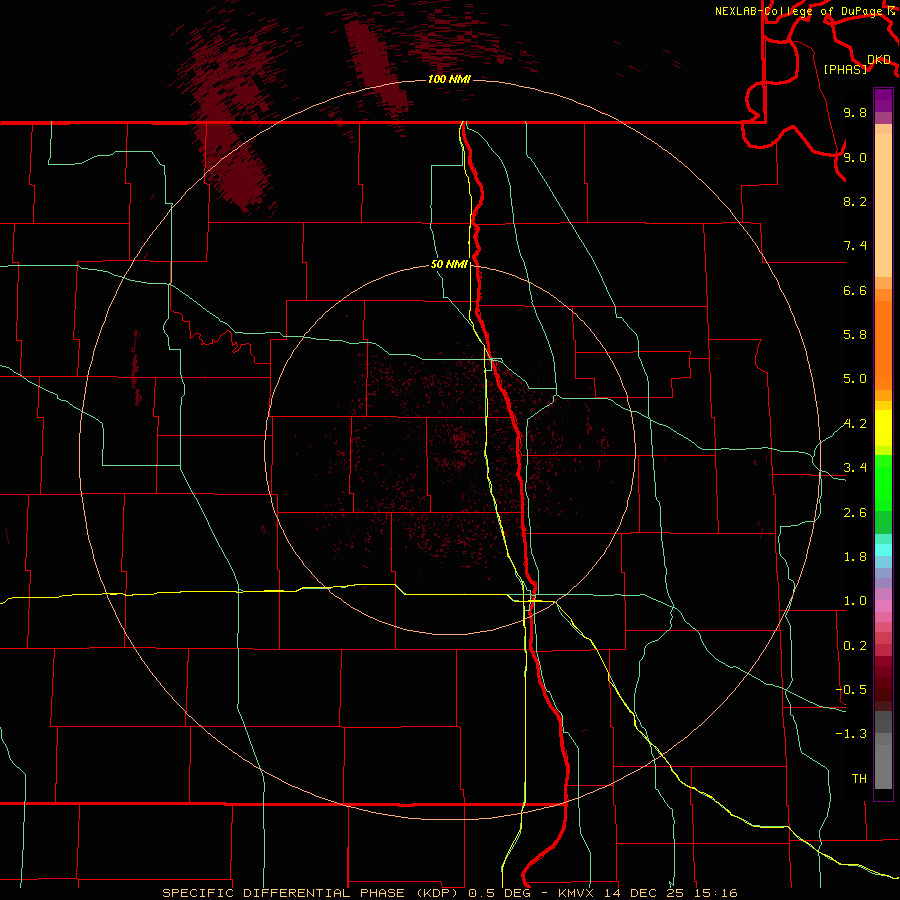
Task: Click the -0.5 value on the color scale
Action: tap(851, 690)
